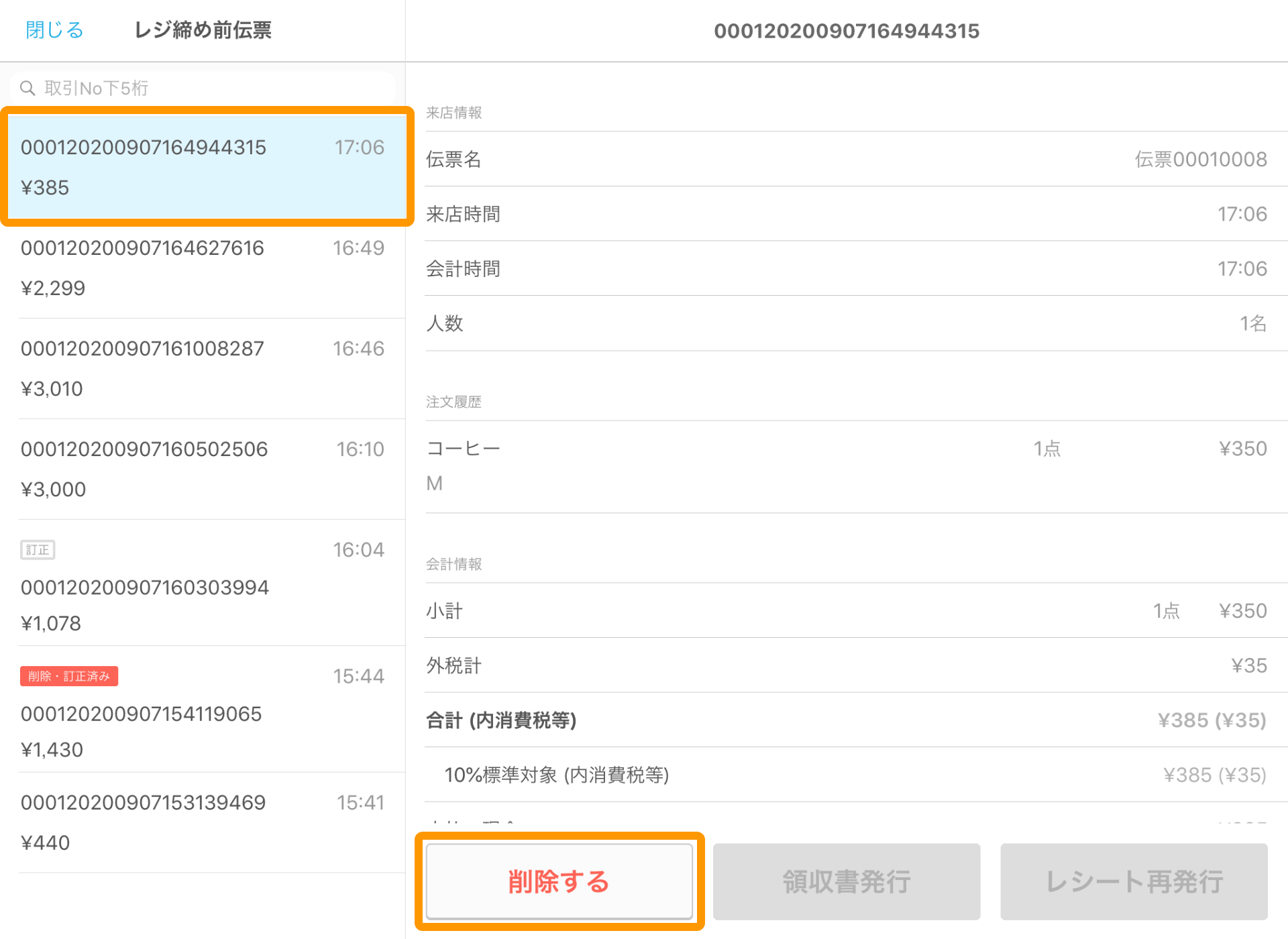
Task: Click the 15:41 time on last slip
Action: coord(361,803)
